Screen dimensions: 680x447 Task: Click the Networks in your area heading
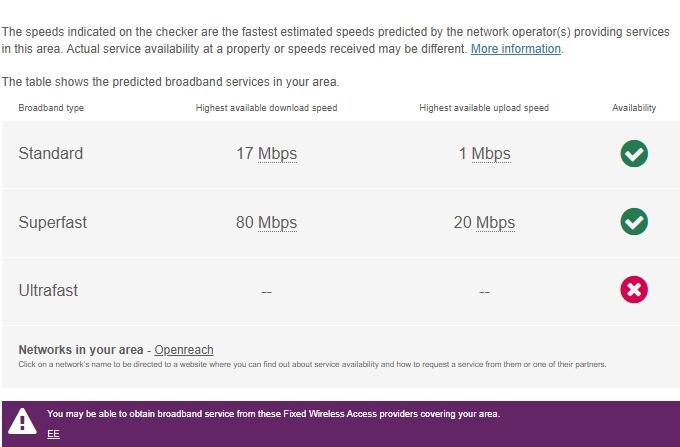click(81, 350)
